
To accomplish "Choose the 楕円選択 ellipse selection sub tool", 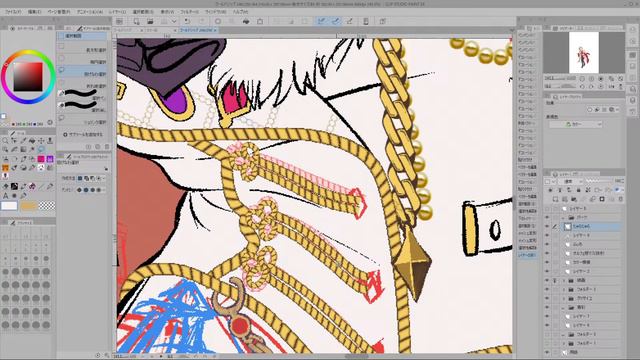I will (82, 61).
